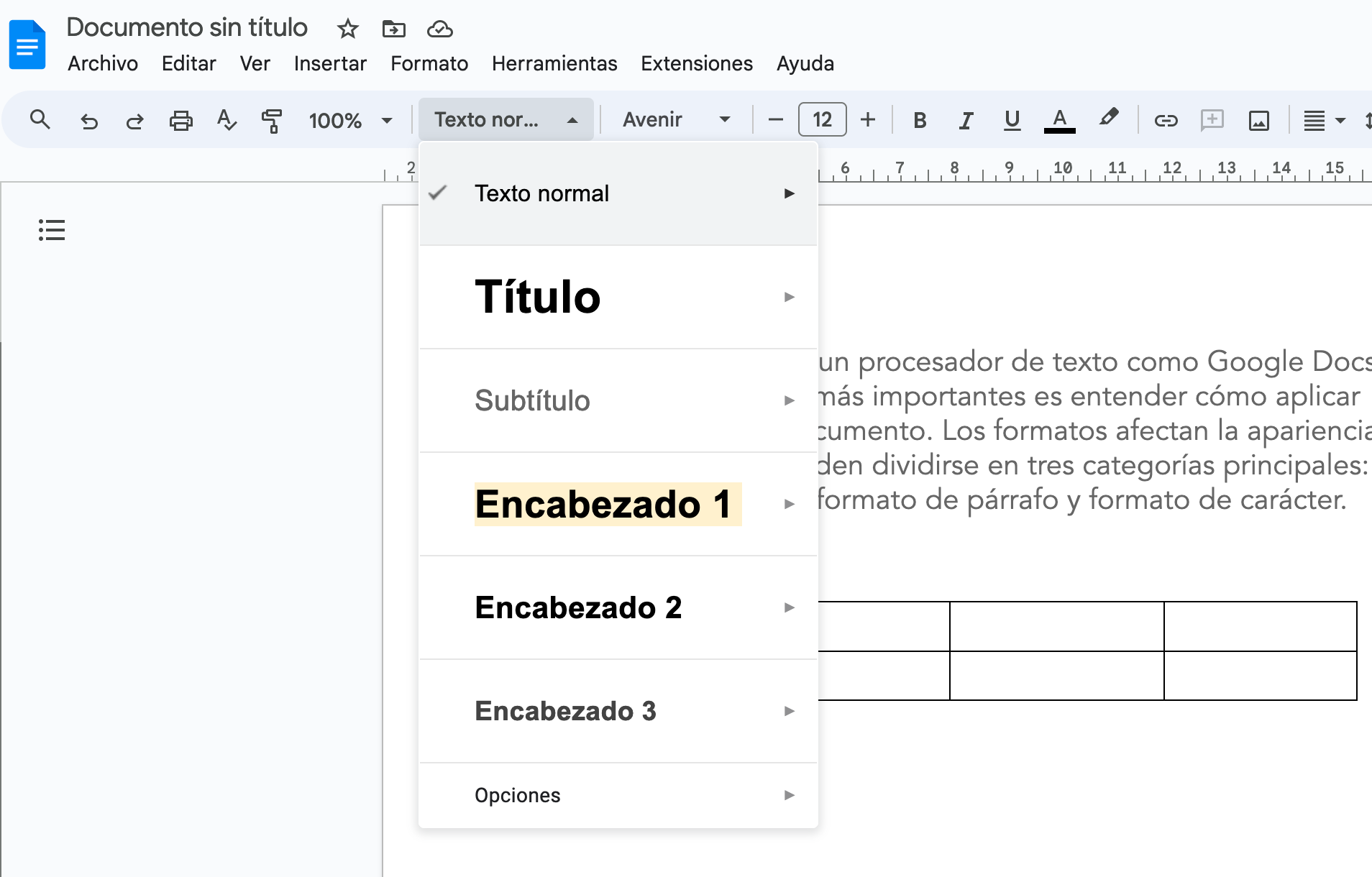
Task: Select the Encabezado 1 style
Action: 606,504
